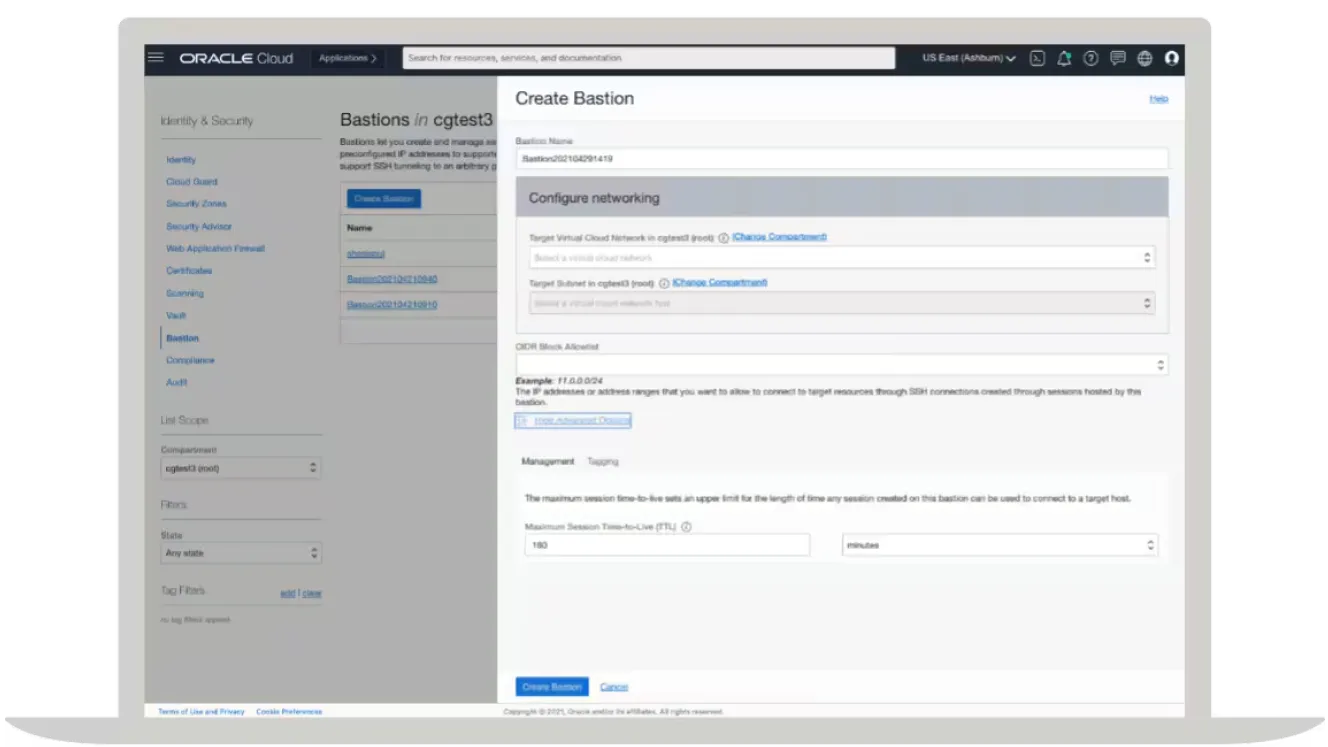Click the Name column header

click(x=359, y=228)
